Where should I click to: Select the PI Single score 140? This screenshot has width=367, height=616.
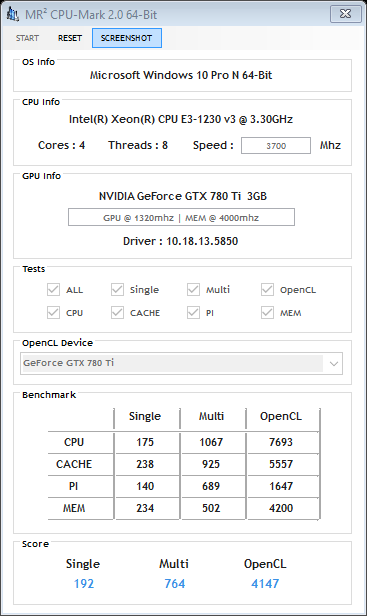[x=145, y=486]
